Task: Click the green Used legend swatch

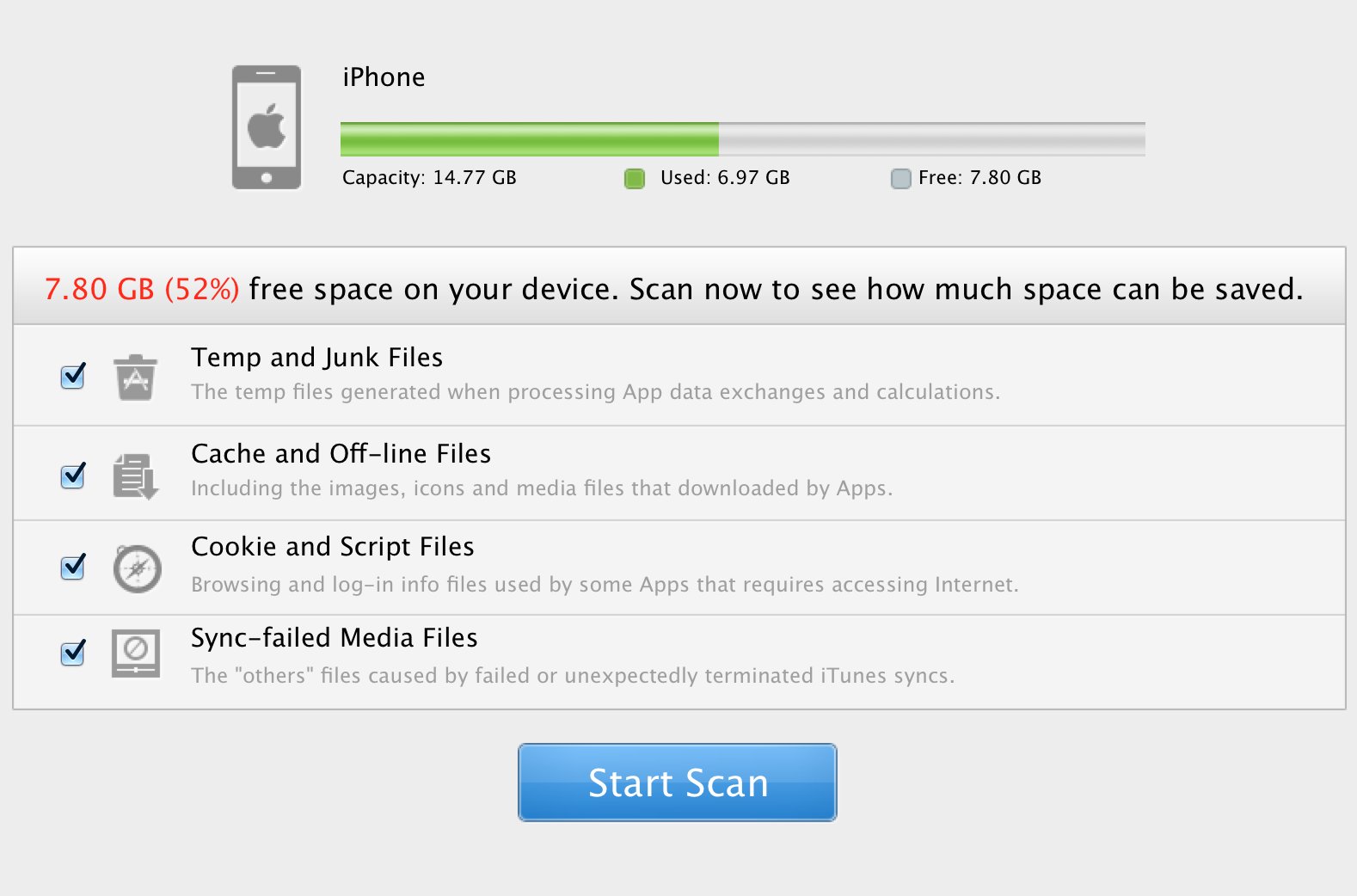Action: coord(635,179)
